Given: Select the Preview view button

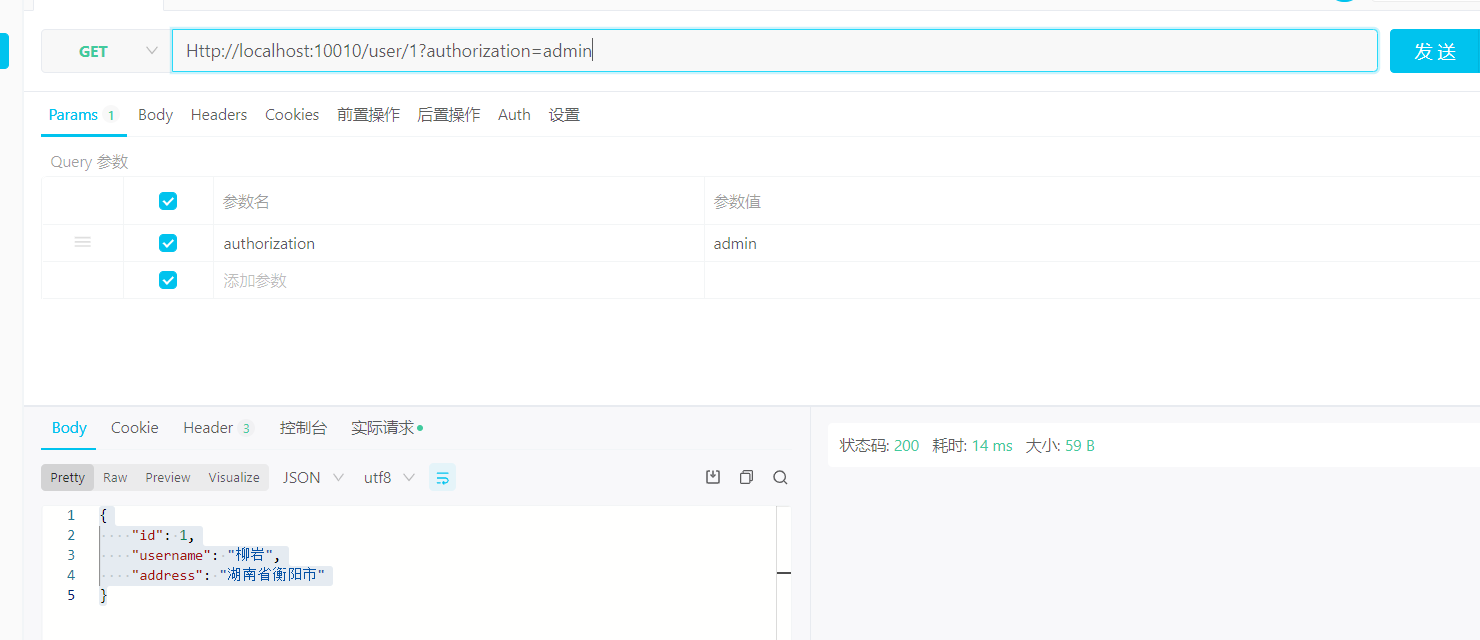Looking at the screenshot, I should (x=168, y=477).
